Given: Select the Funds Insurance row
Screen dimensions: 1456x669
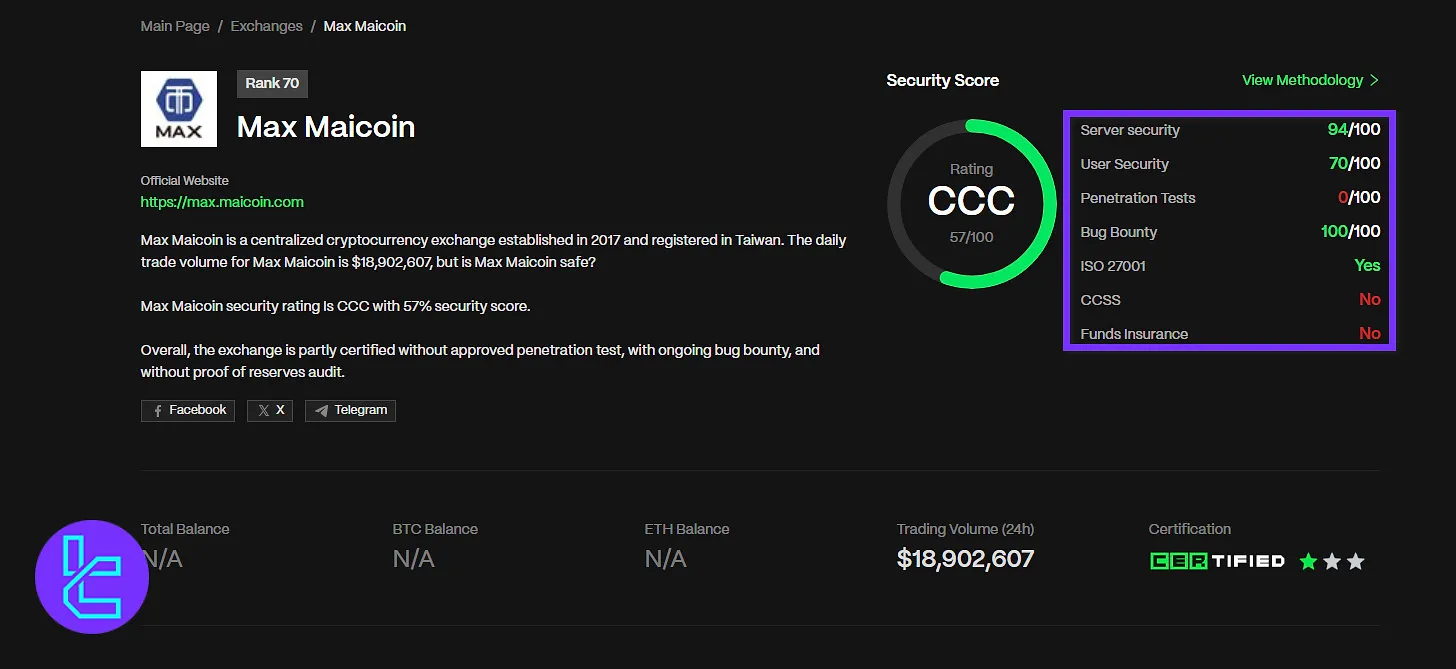Looking at the screenshot, I should click(x=1230, y=334).
